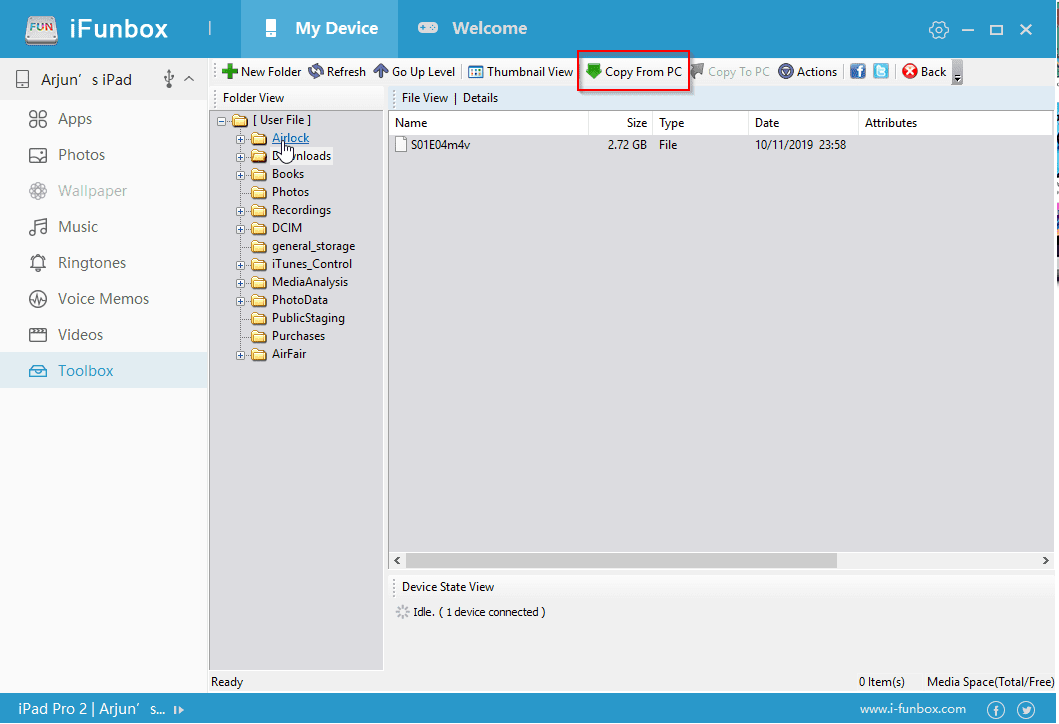Select the PublicStaging folder

[308, 317]
